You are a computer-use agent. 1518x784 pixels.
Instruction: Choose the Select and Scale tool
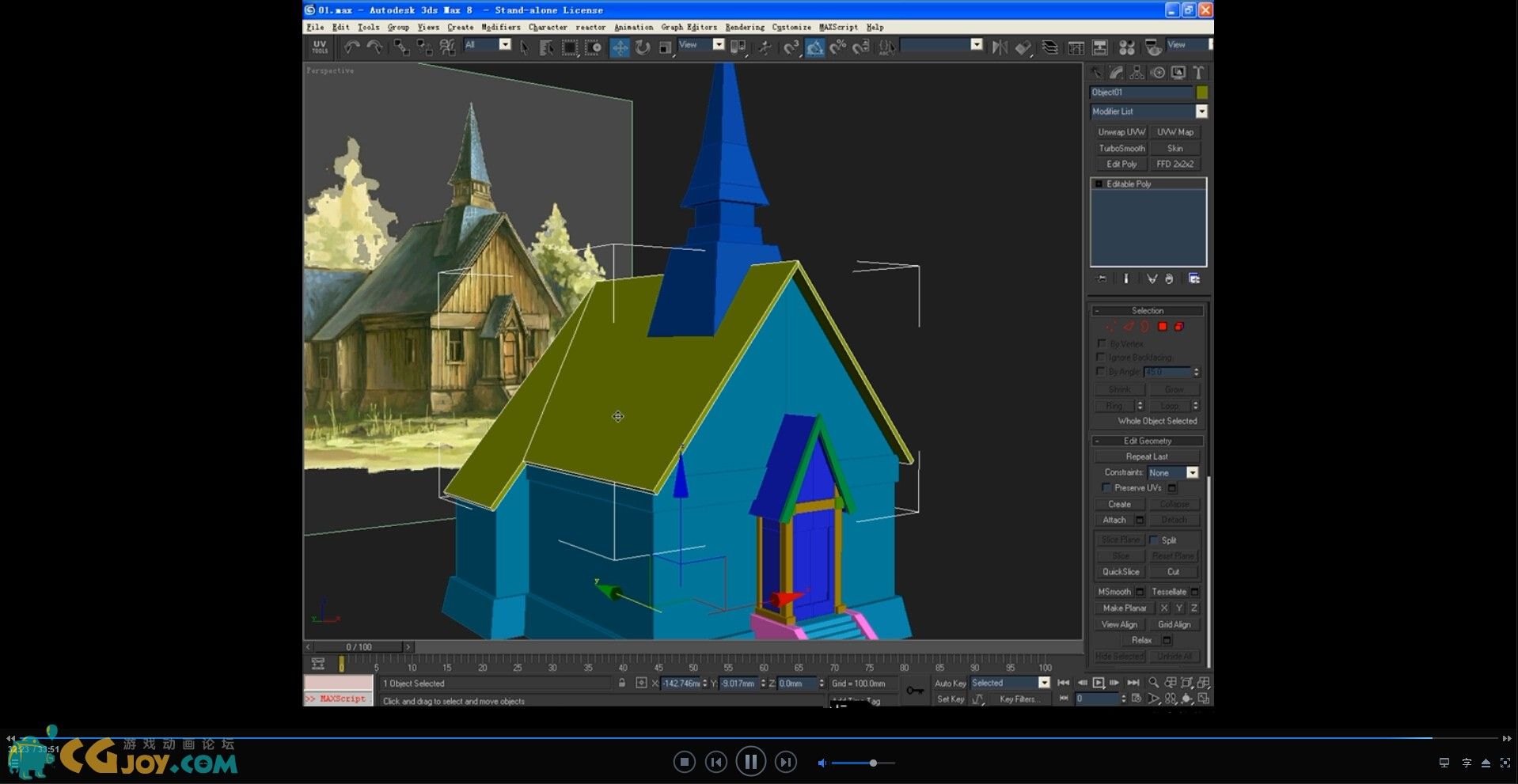point(666,47)
